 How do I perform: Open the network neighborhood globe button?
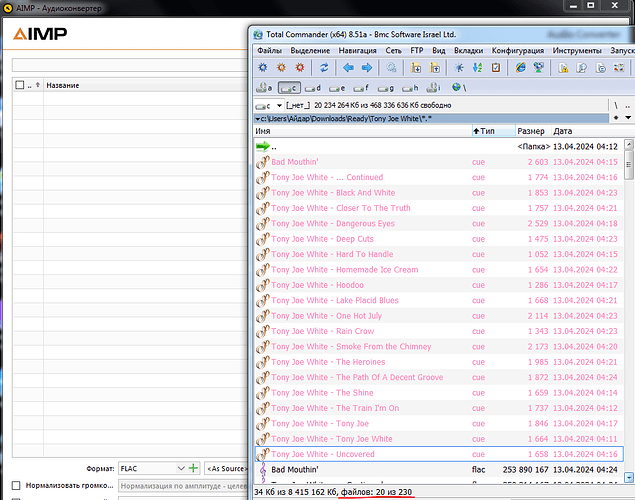(x=459, y=87)
